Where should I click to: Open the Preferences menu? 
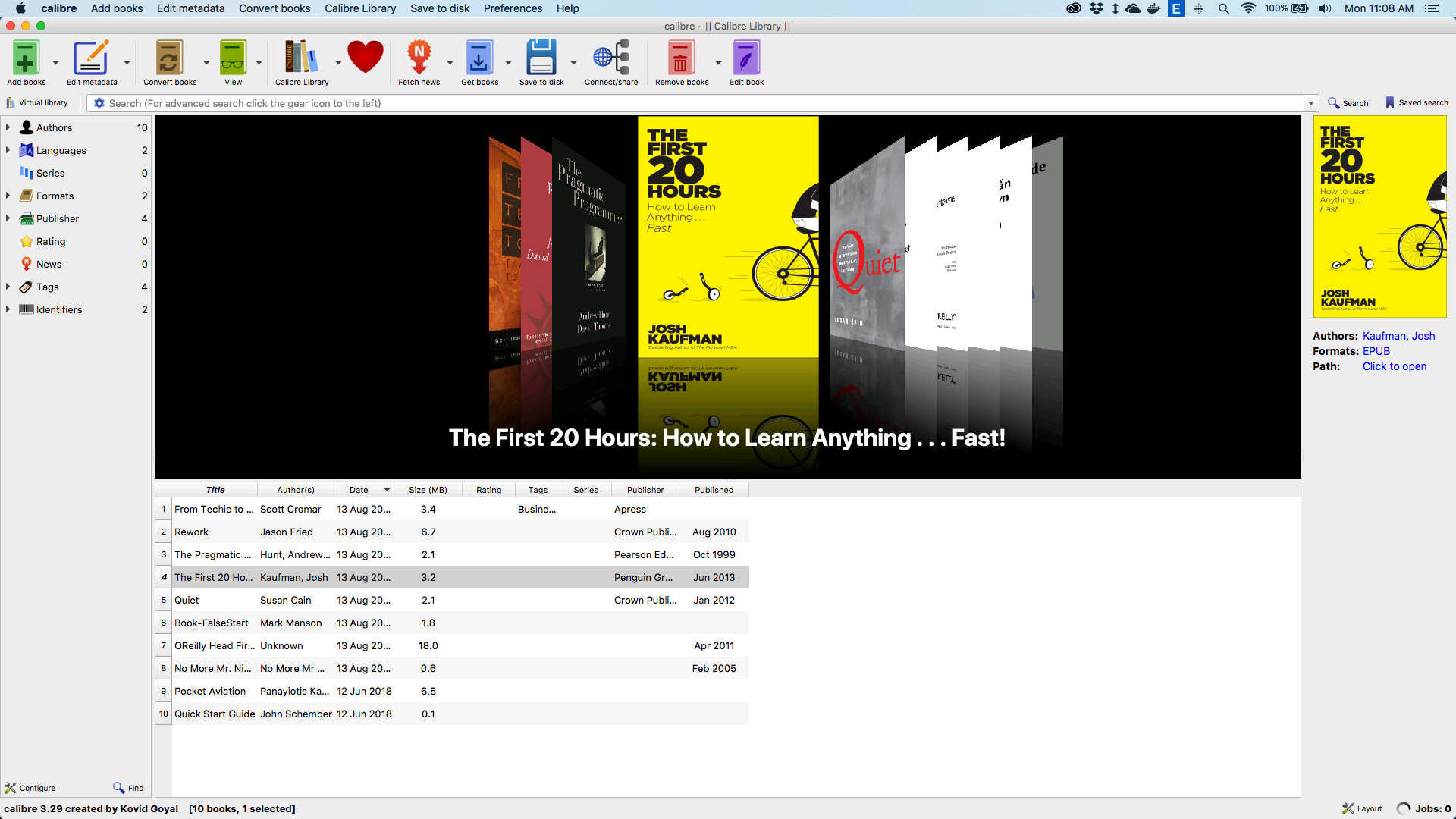pos(513,8)
